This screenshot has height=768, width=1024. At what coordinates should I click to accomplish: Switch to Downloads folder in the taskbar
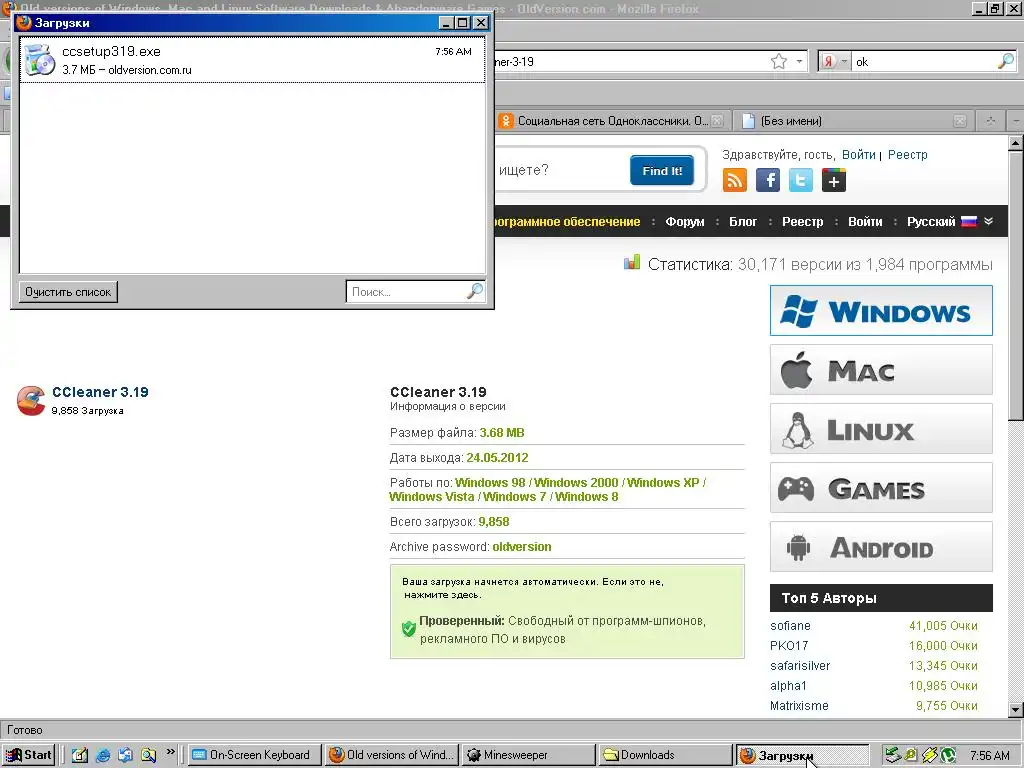[665, 755]
